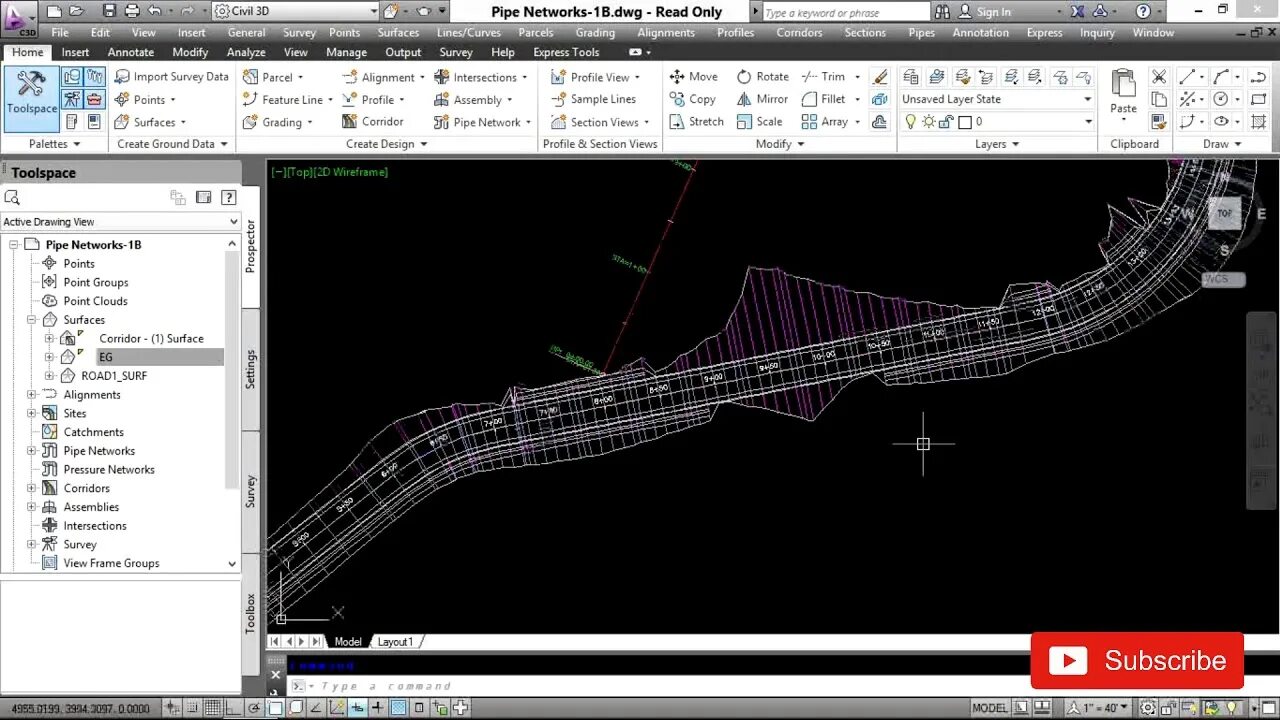Toggle the layer lock padlock icon
1280x720 pixels.
click(946, 122)
